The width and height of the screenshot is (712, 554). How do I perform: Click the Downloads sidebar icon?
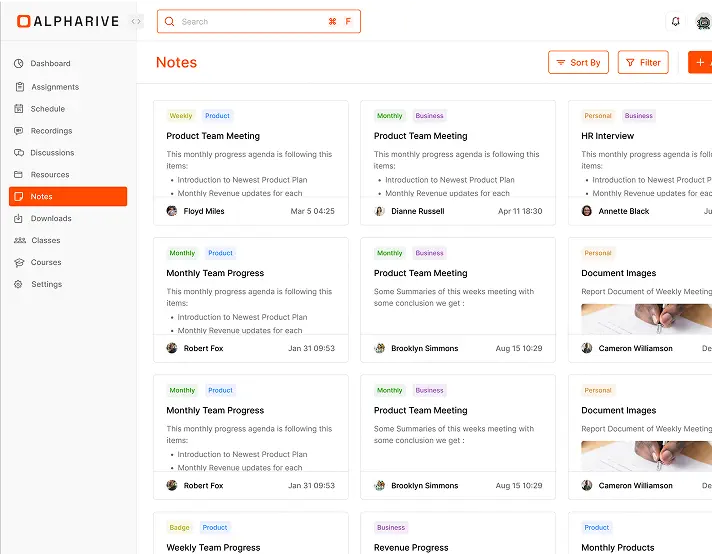tap(19, 218)
